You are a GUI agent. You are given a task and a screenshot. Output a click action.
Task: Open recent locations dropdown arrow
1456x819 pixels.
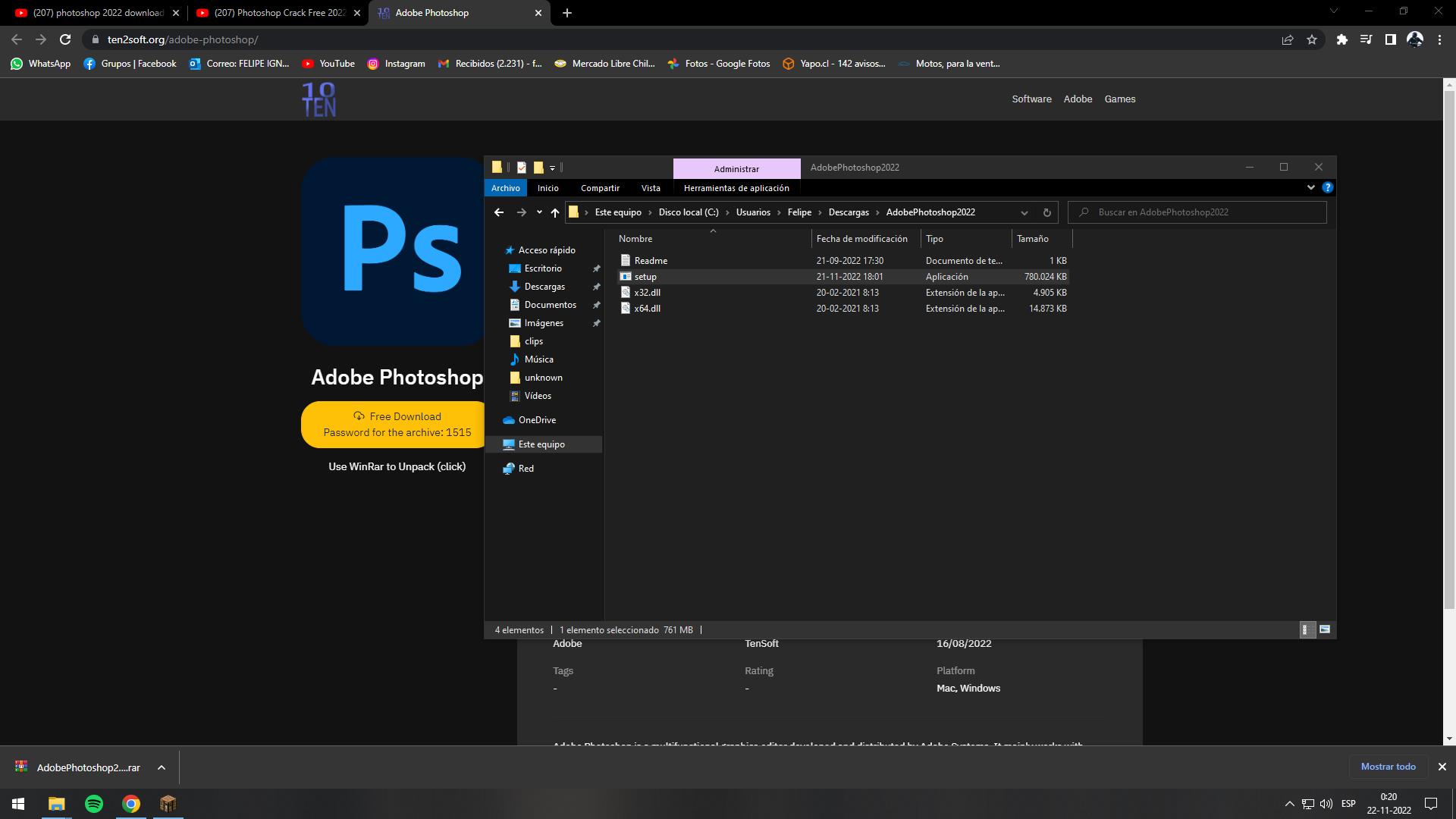click(x=539, y=212)
